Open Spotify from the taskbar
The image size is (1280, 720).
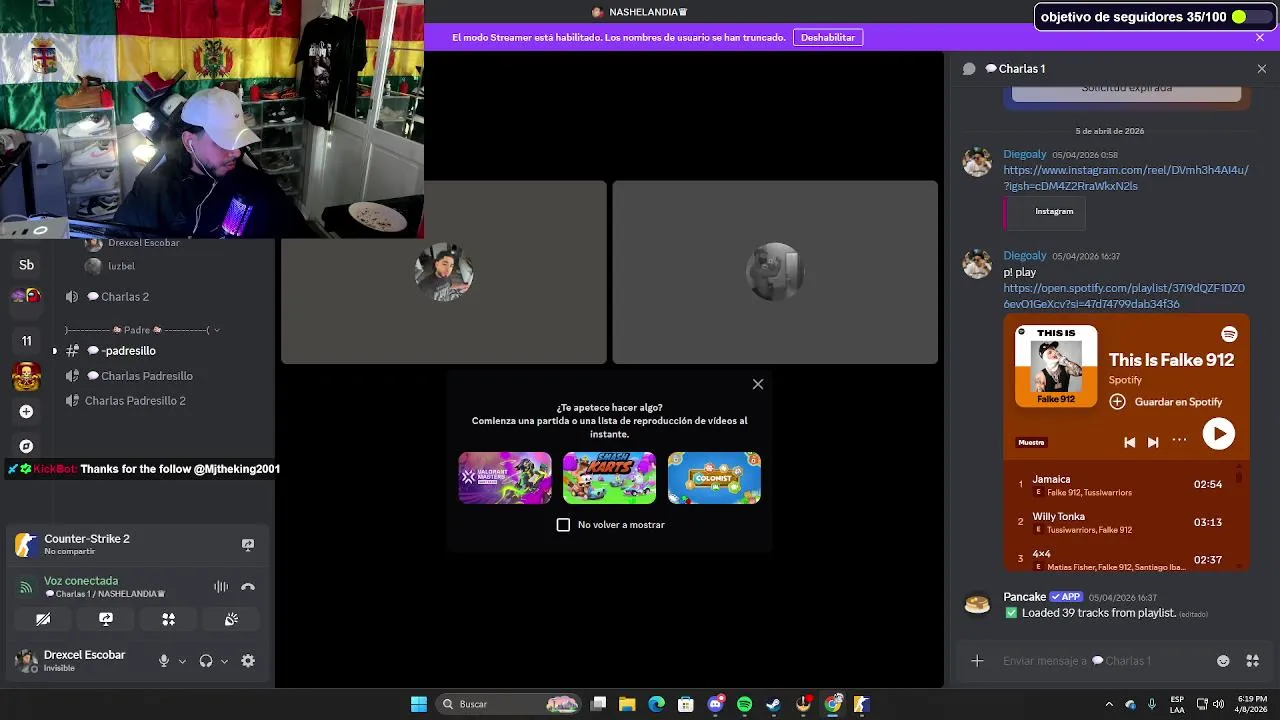click(x=744, y=704)
